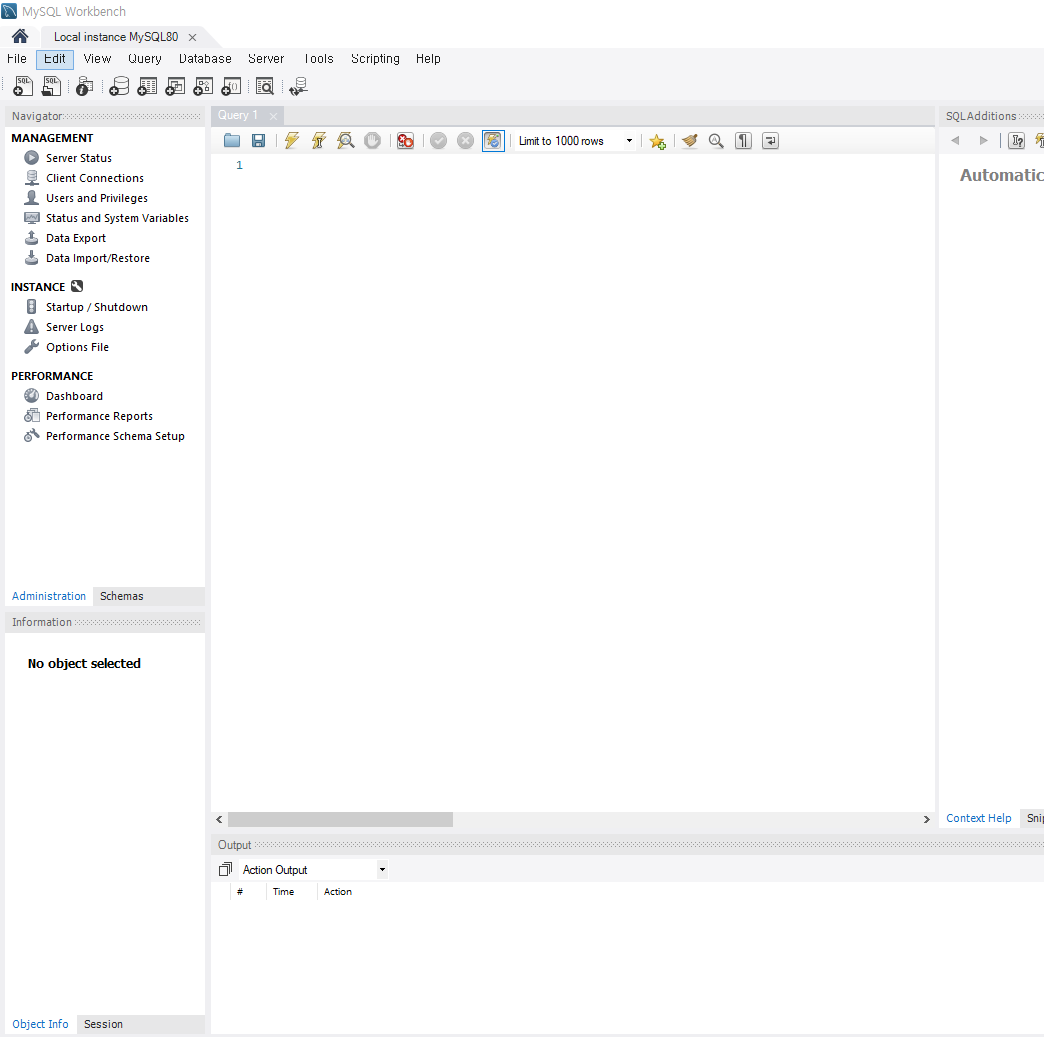Viewport: 1044px width, 1037px height.
Task: Select Local instance MySQL80 tab
Action: 116,37
